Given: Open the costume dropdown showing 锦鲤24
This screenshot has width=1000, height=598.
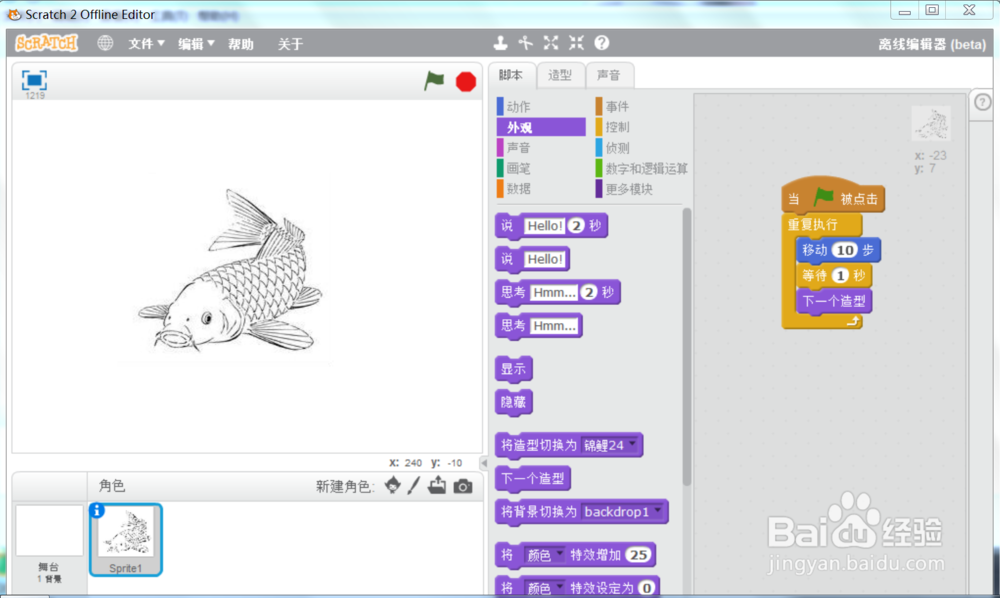Looking at the screenshot, I should (632, 444).
